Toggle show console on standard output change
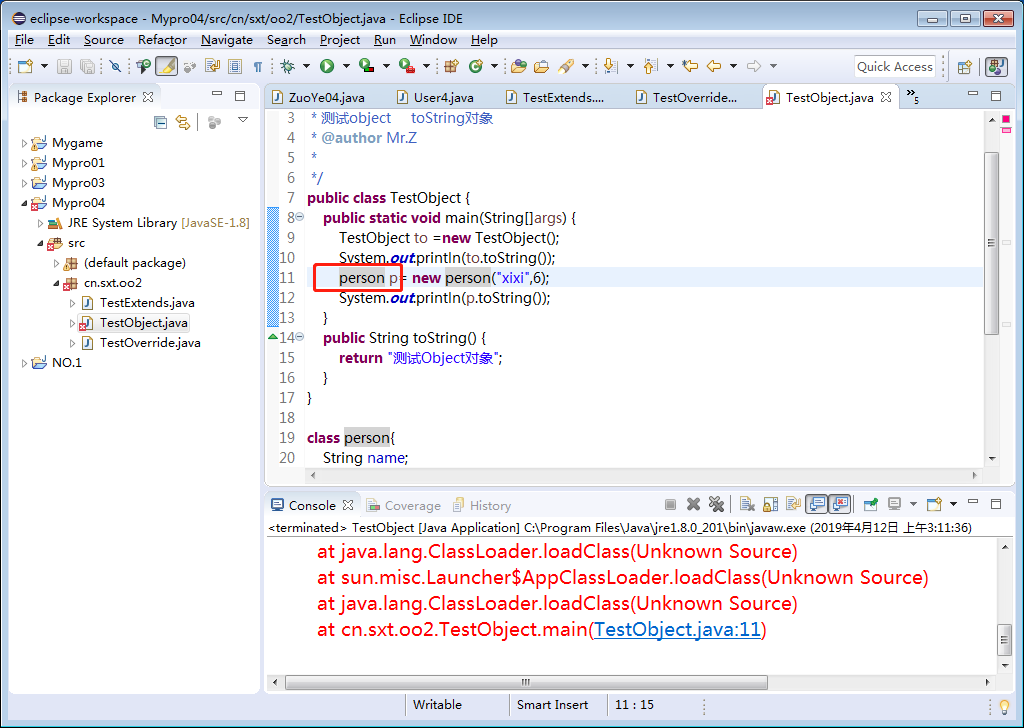The width and height of the screenshot is (1024, 728). (816, 504)
